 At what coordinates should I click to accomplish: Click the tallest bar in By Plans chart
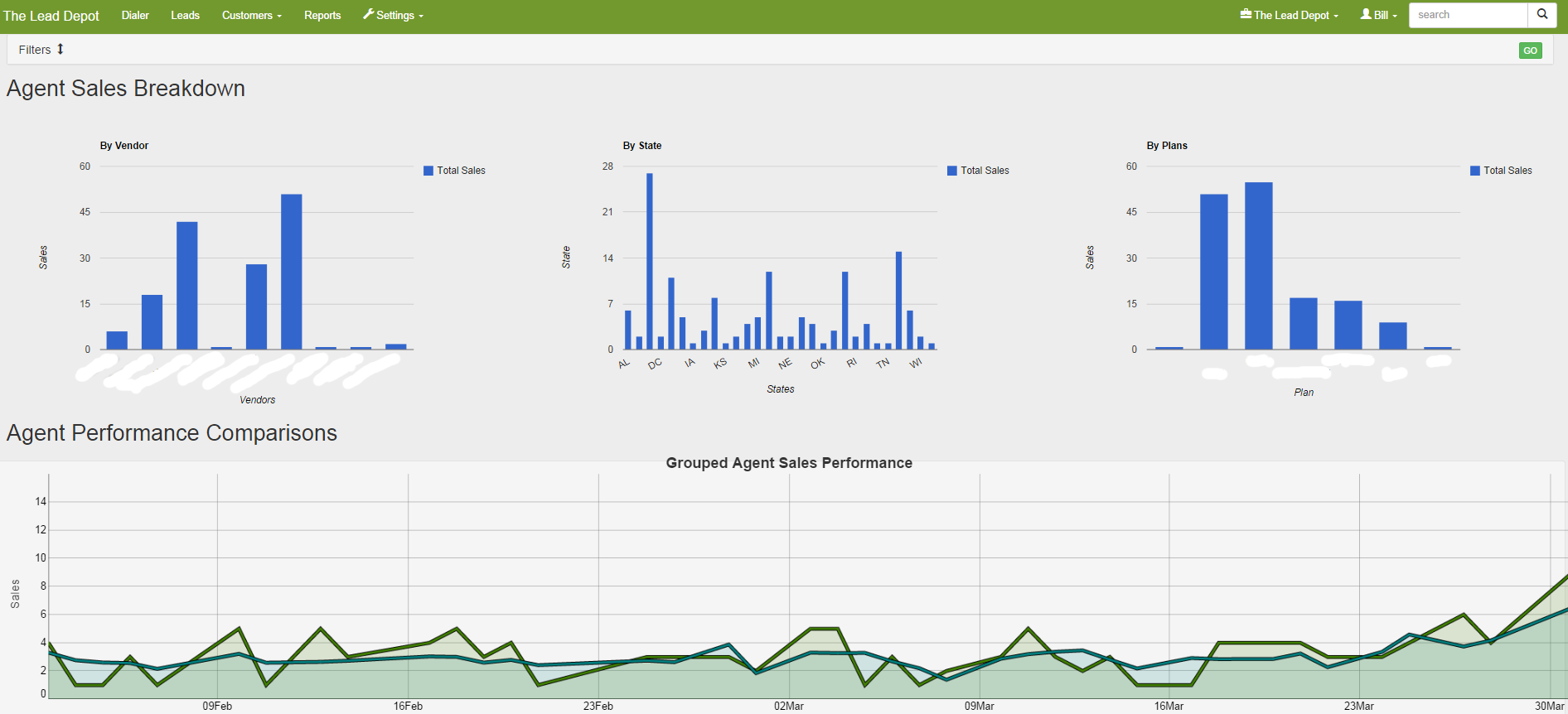click(1258, 266)
